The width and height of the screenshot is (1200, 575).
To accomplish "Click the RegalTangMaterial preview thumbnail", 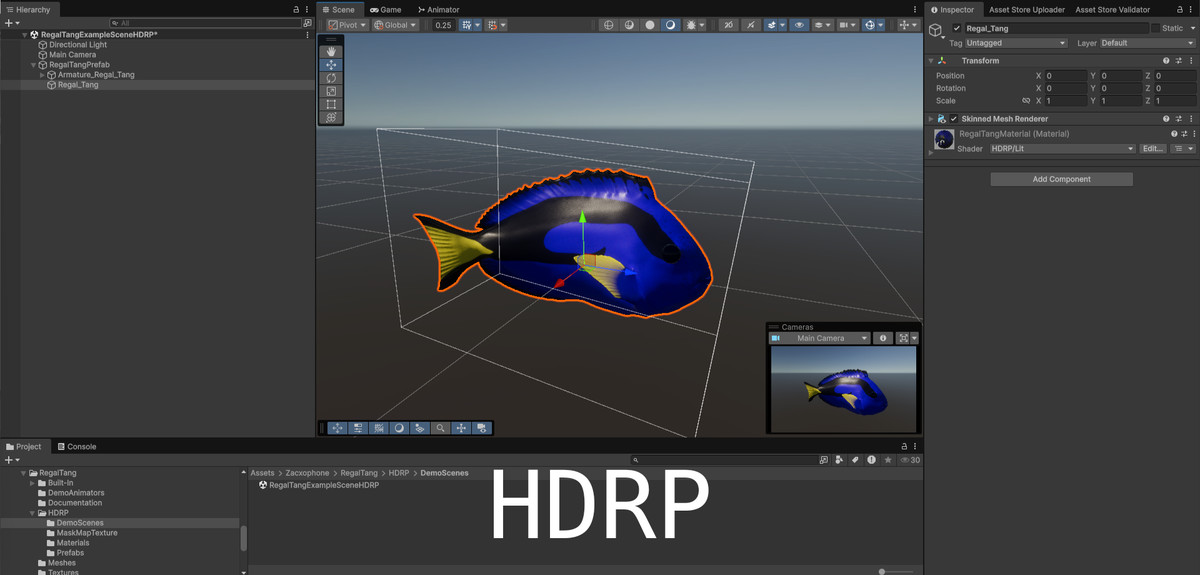I will (x=943, y=140).
